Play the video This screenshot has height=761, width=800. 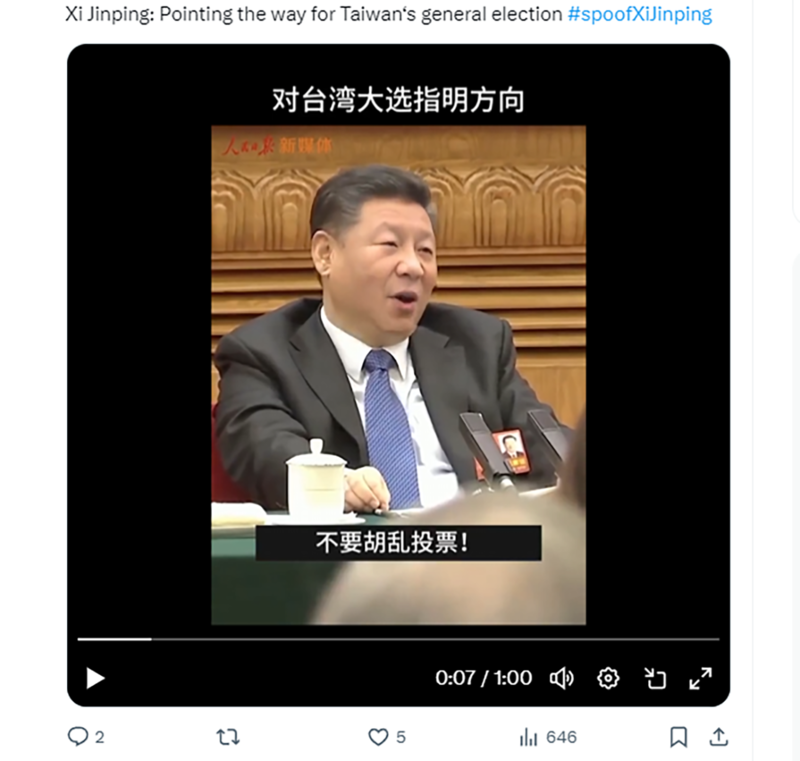click(x=95, y=678)
